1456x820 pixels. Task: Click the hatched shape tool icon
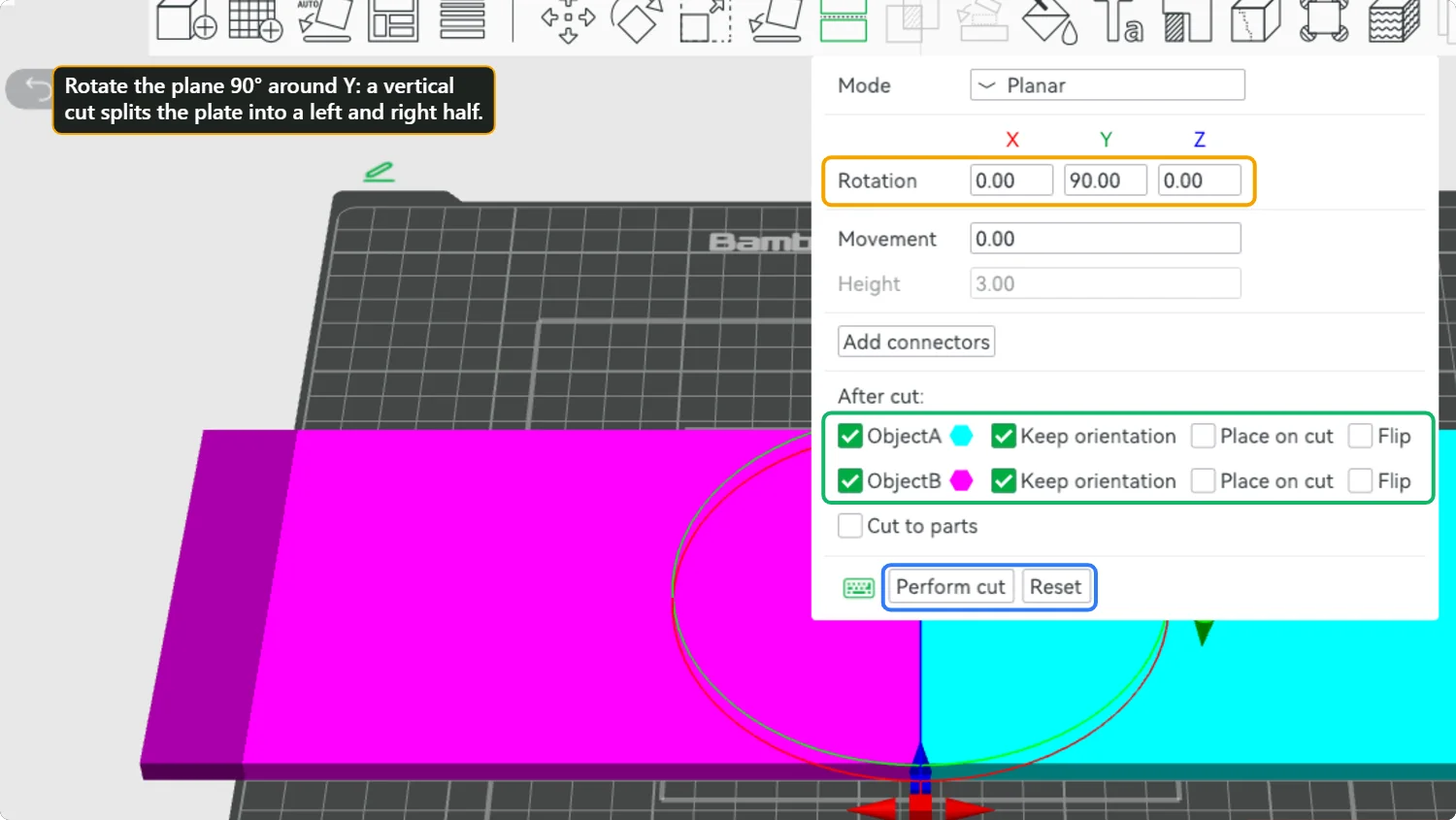(x=1188, y=21)
